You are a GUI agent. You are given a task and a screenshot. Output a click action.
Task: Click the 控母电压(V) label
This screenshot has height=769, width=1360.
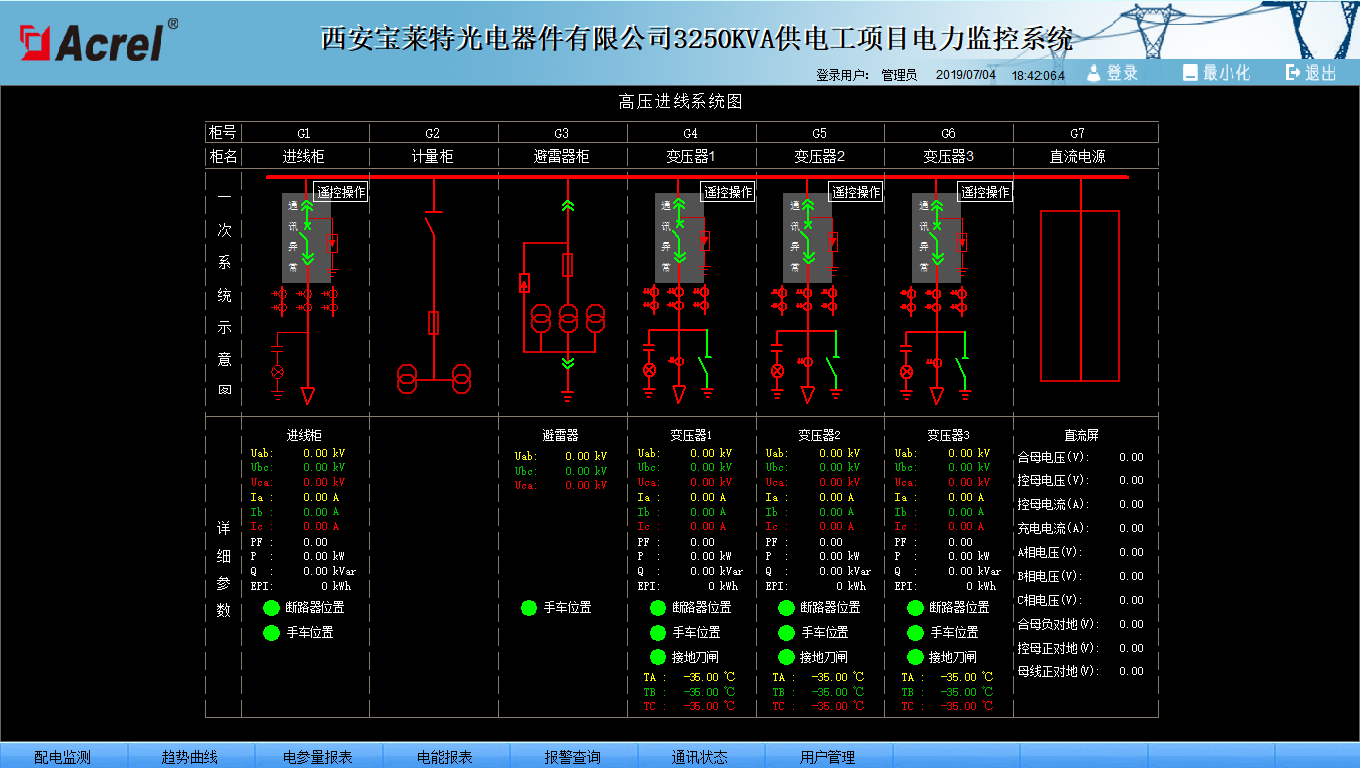1053,481
